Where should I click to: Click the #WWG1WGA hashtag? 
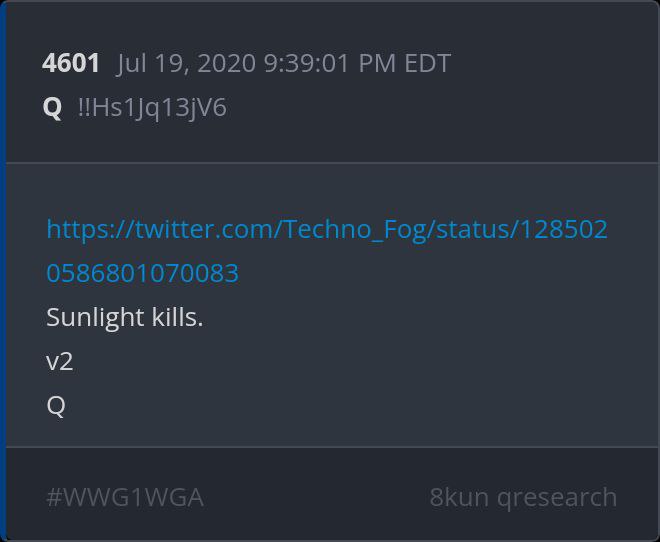(x=125, y=497)
